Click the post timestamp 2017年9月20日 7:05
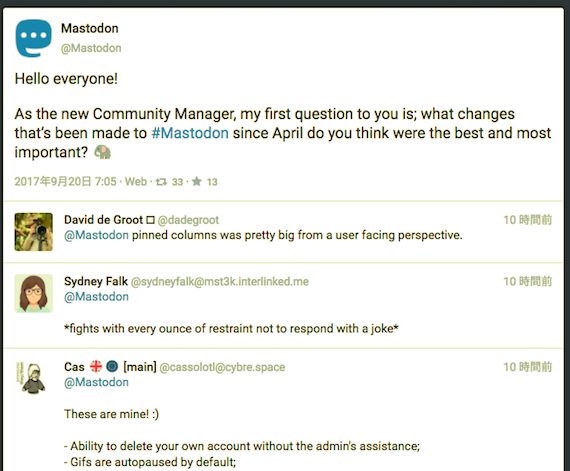 pos(65,181)
